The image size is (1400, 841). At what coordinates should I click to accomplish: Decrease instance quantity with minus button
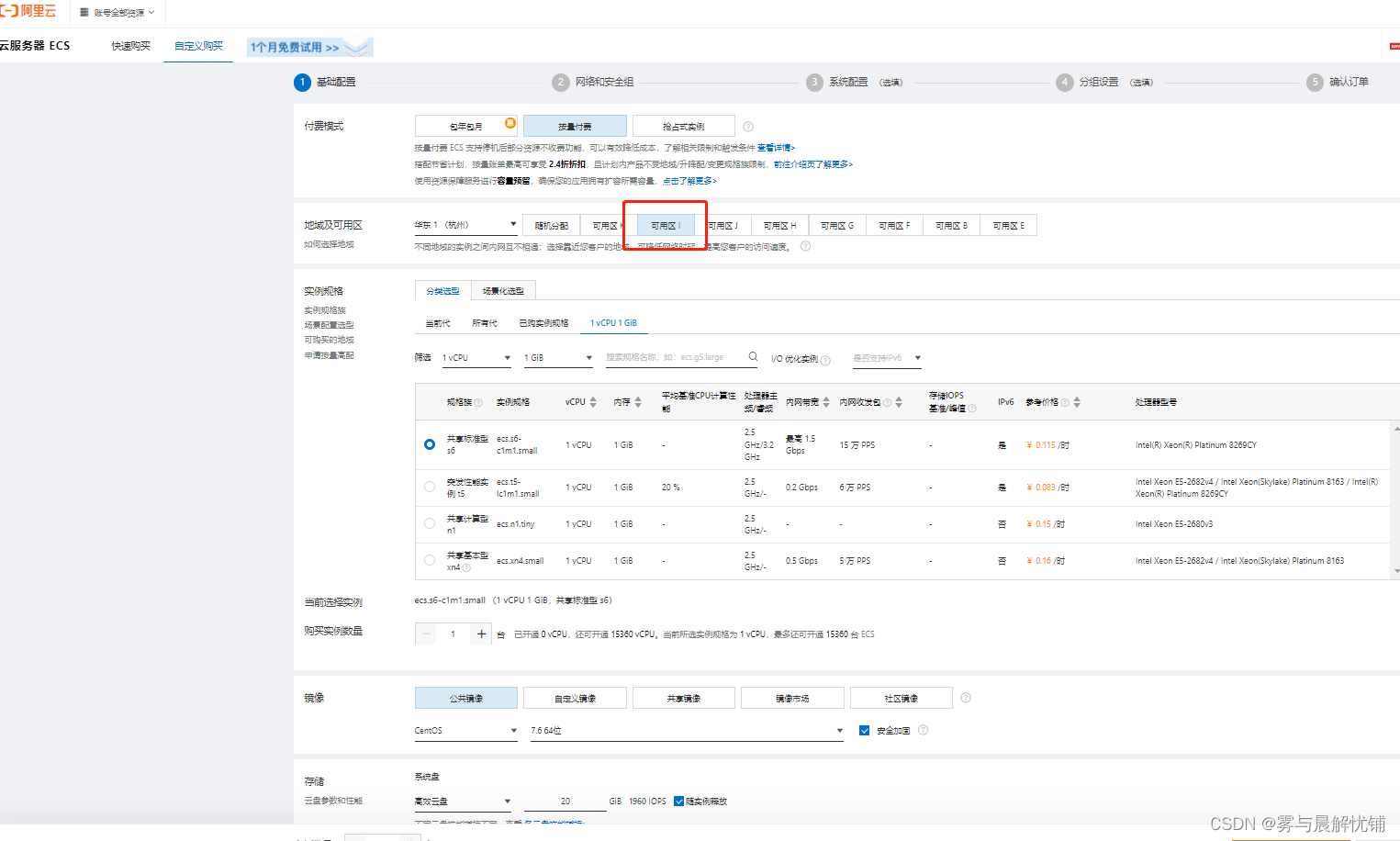tap(426, 634)
